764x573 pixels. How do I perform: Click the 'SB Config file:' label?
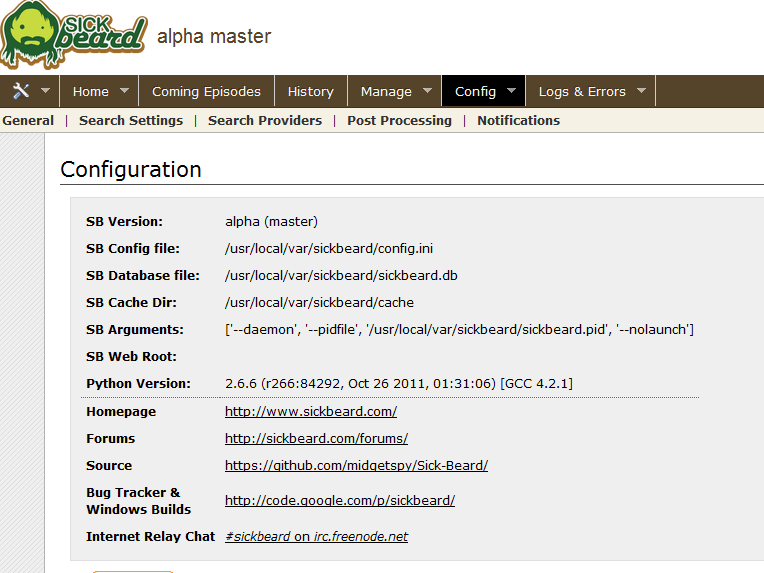pos(133,248)
